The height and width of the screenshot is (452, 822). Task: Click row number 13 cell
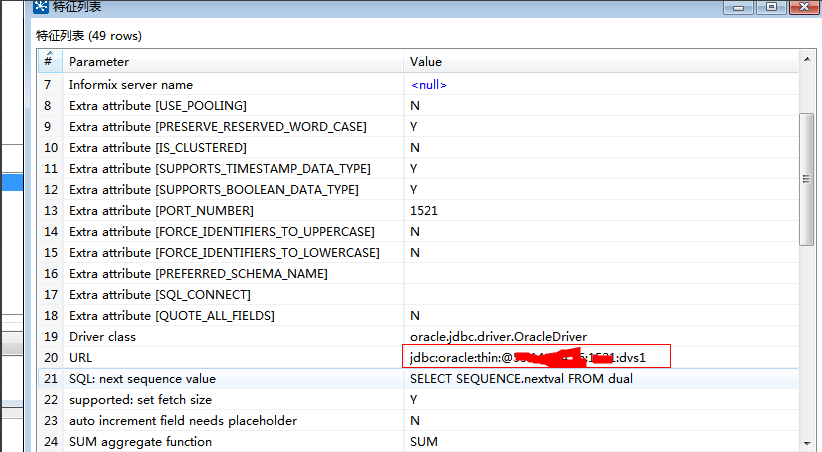point(50,210)
